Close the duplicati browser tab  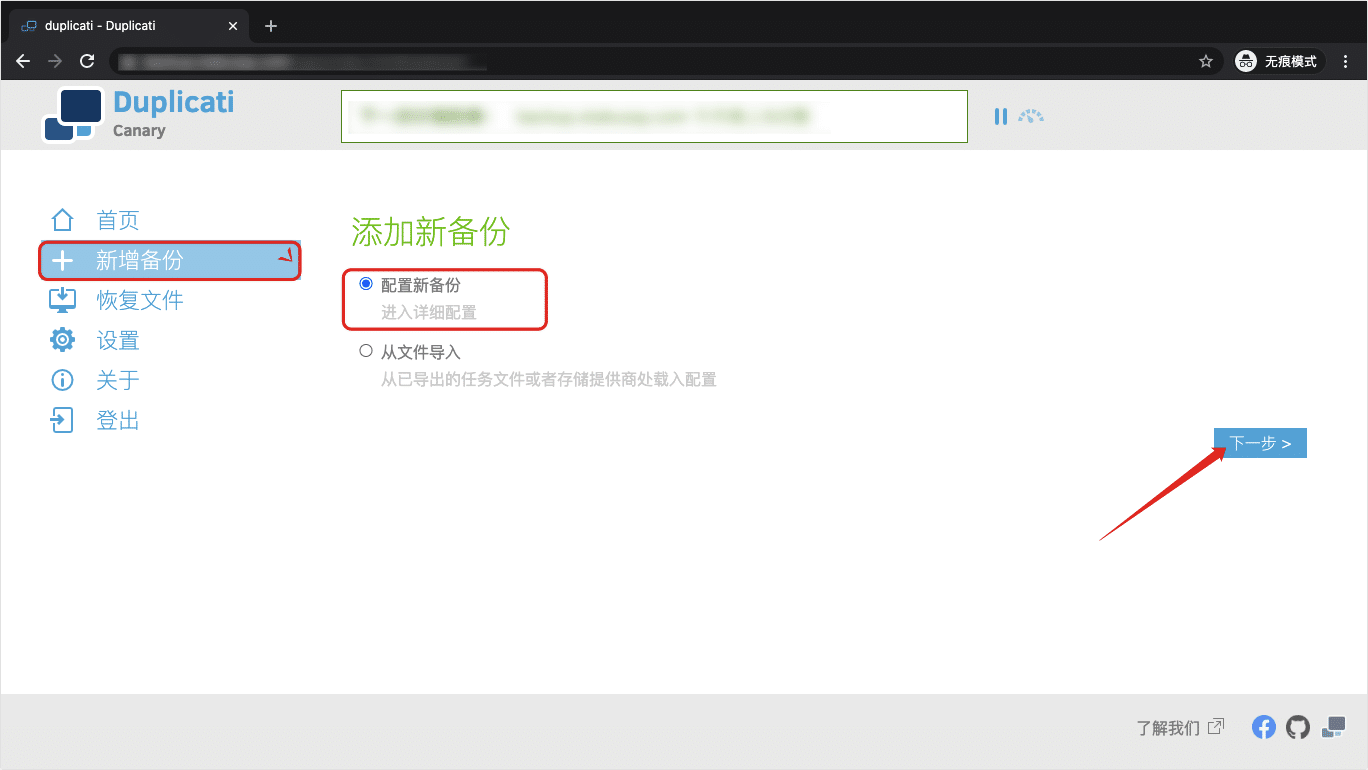[x=233, y=26]
